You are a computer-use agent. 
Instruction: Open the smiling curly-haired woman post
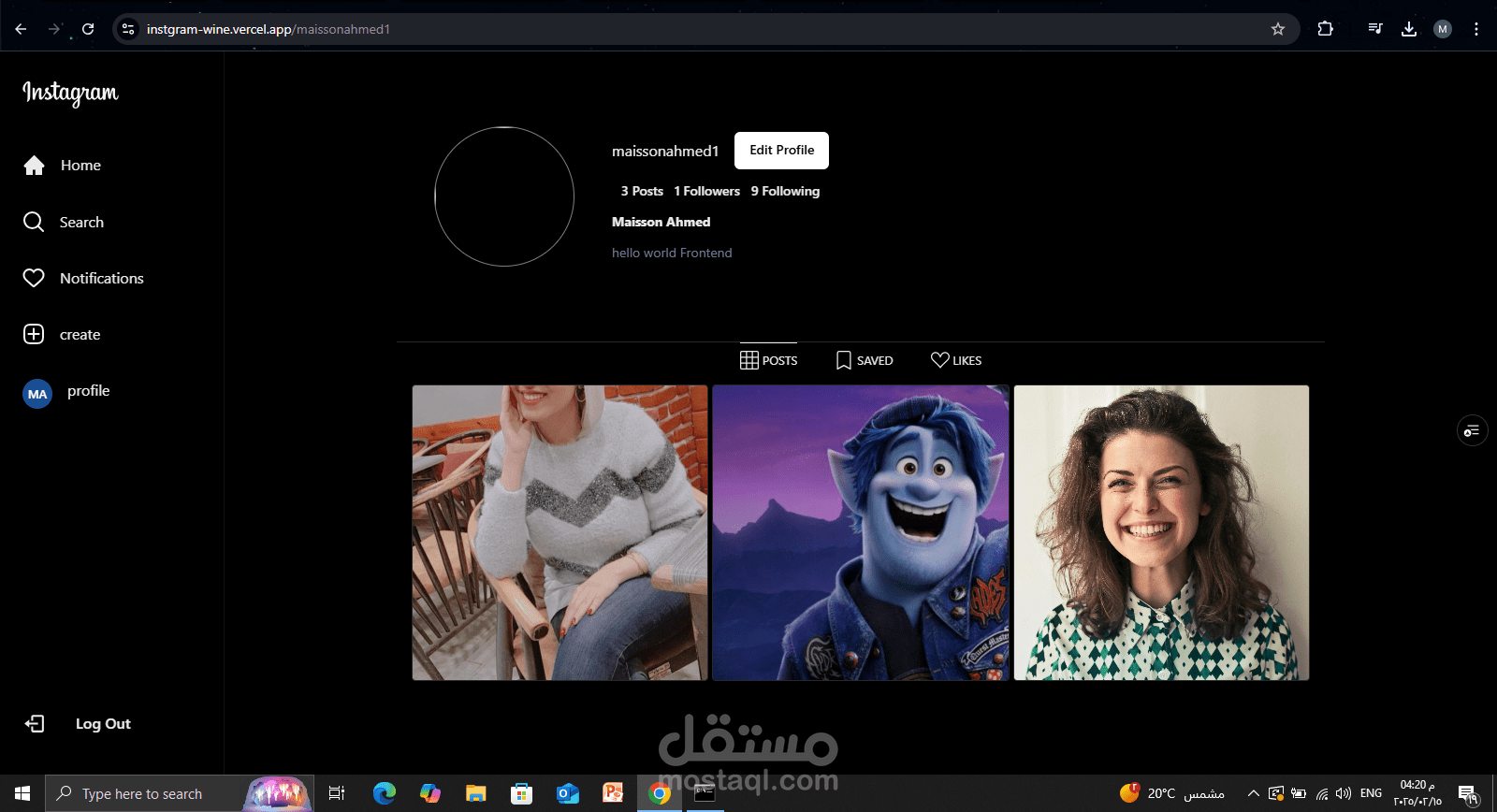click(x=1161, y=532)
